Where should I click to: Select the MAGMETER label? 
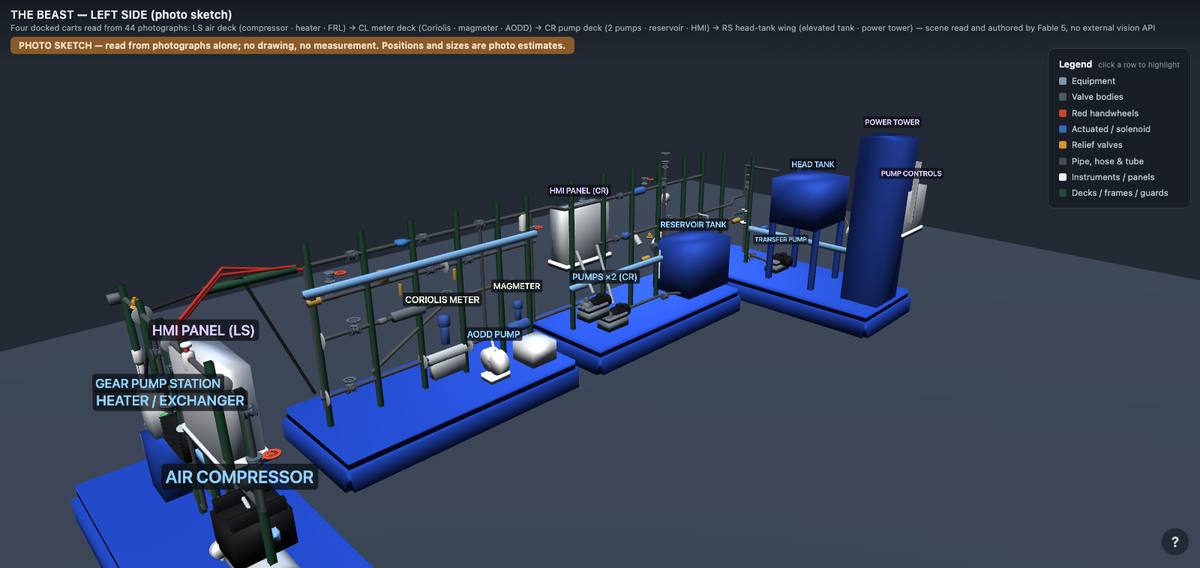517,286
